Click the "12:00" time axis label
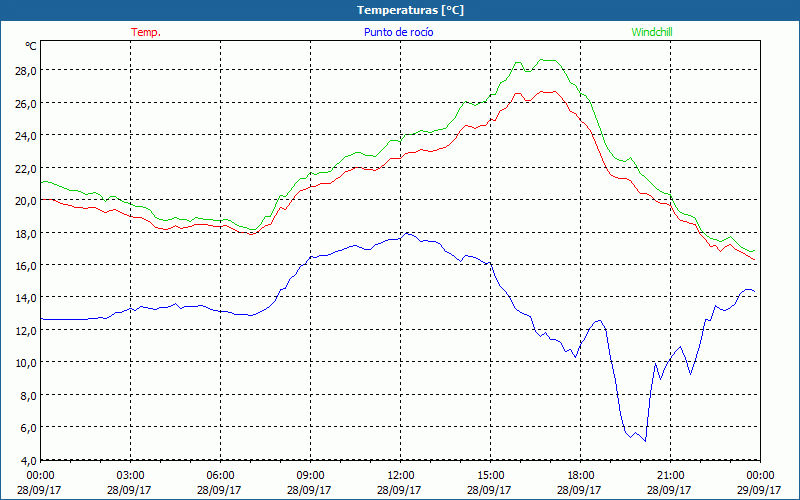Screen dimensions: 800x500 [x=400, y=475]
